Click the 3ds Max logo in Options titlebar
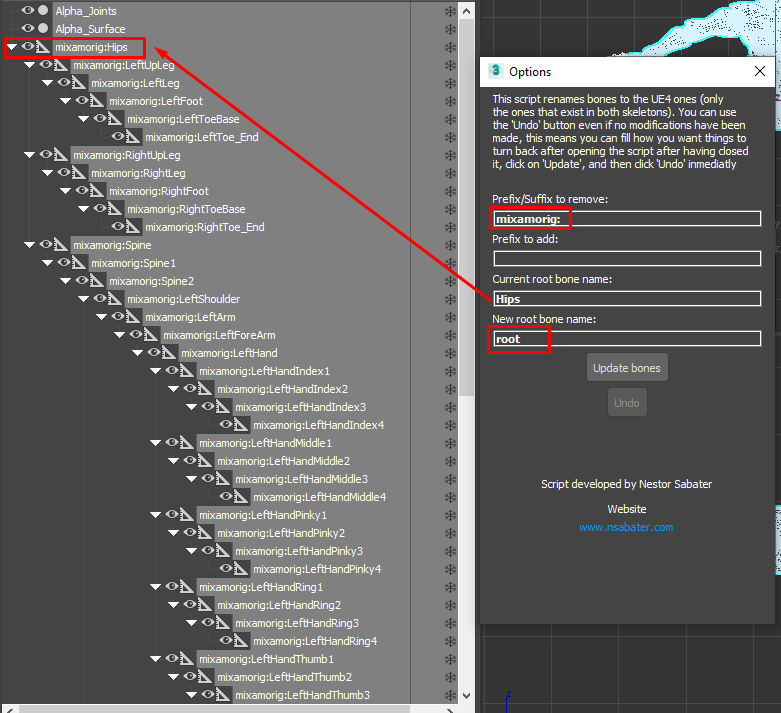 pos(495,71)
